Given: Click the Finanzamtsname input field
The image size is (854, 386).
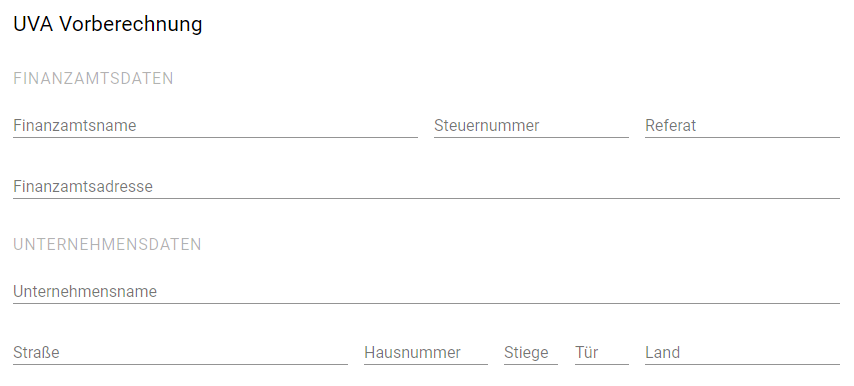Looking at the screenshot, I should pyautogui.click(x=215, y=126).
